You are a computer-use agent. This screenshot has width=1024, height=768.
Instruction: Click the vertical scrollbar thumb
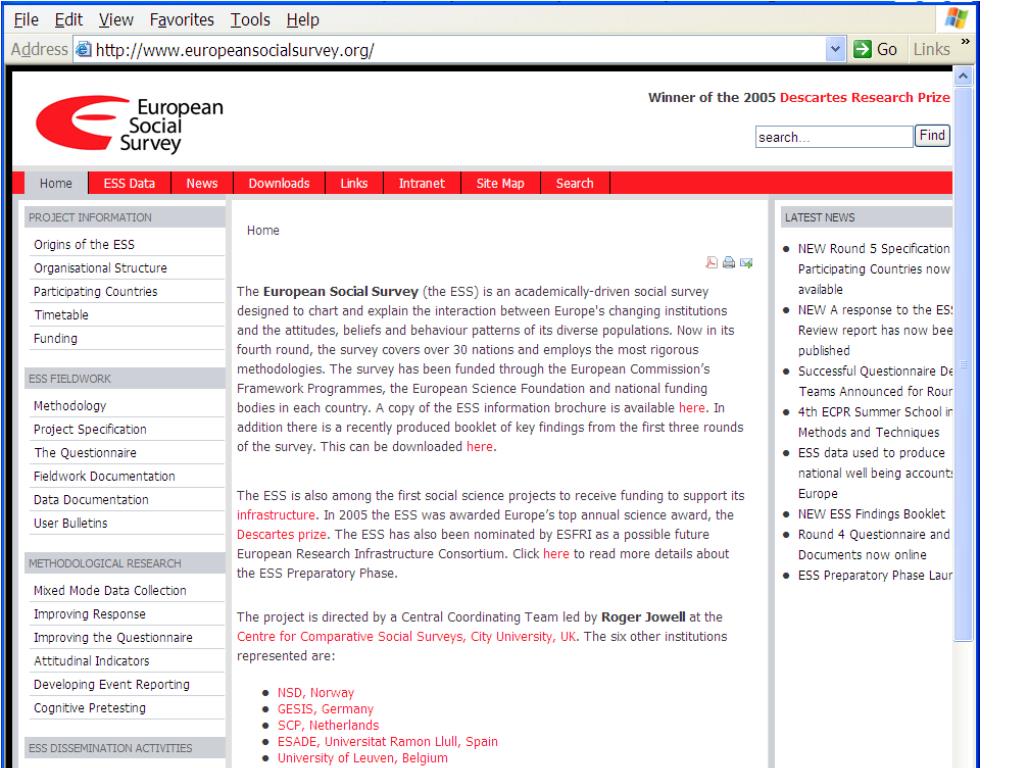click(x=963, y=364)
